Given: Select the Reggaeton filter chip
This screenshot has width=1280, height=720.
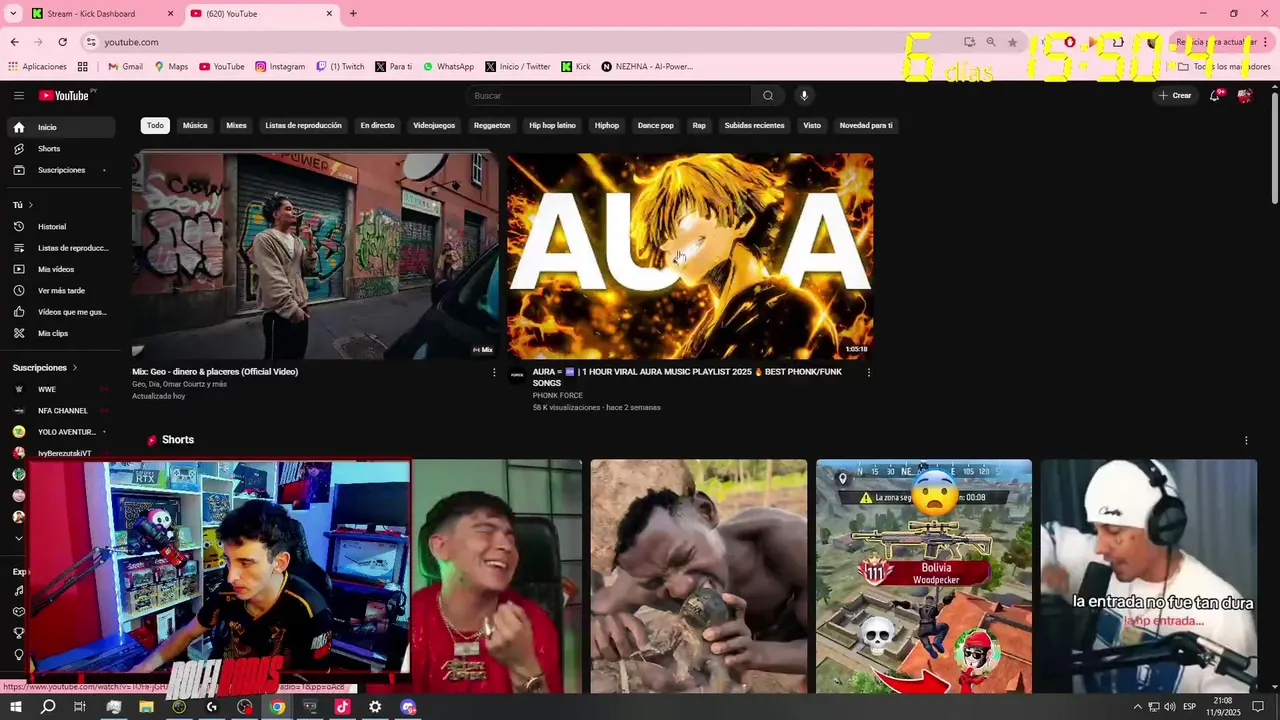Looking at the screenshot, I should (492, 125).
